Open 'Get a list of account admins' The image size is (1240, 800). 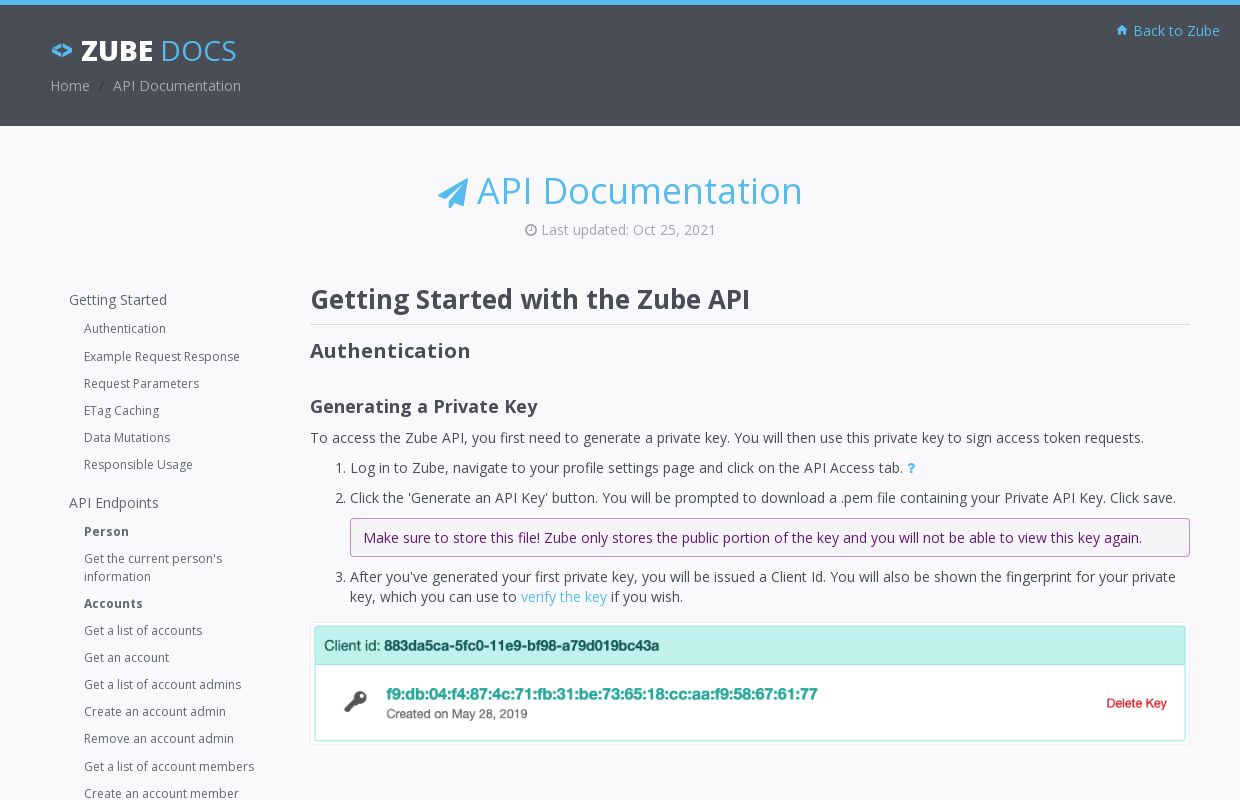pyautogui.click(x=162, y=684)
